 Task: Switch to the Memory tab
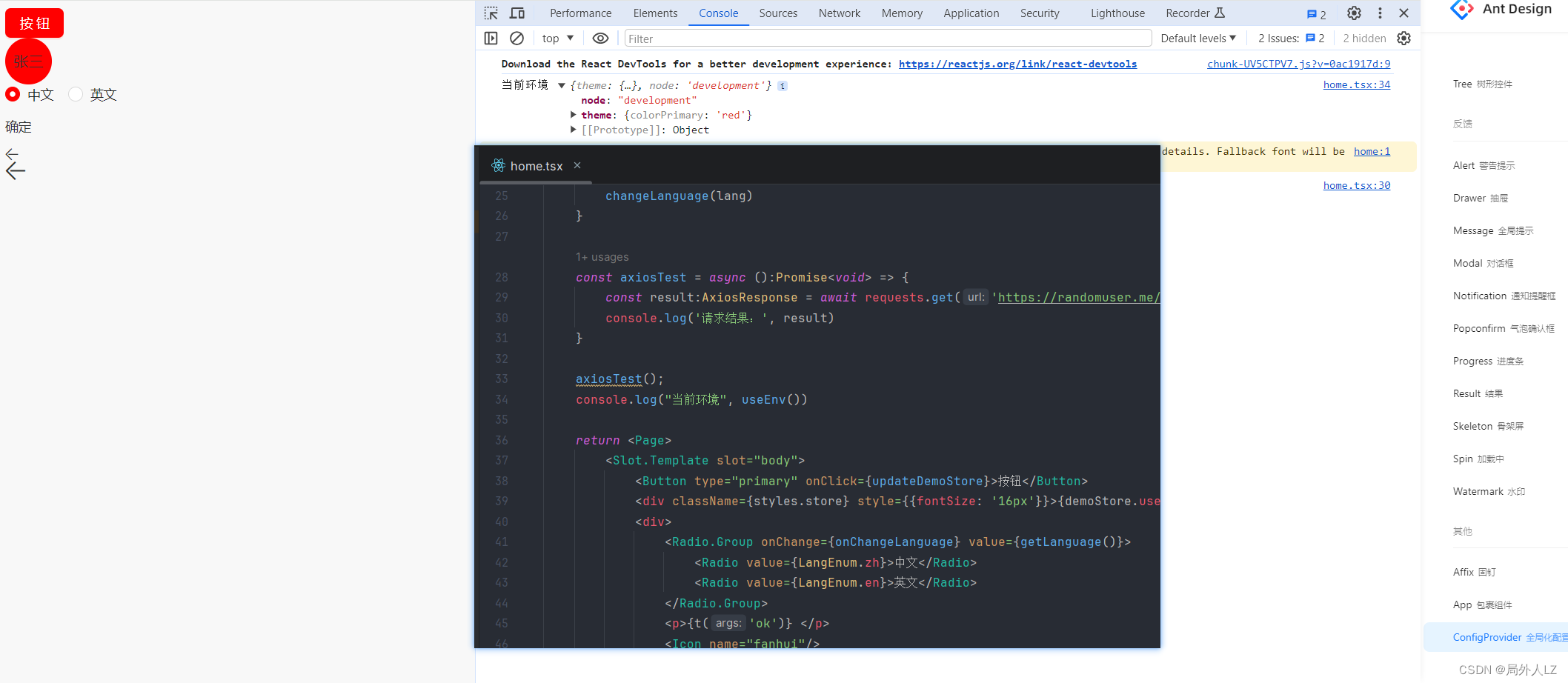[902, 13]
